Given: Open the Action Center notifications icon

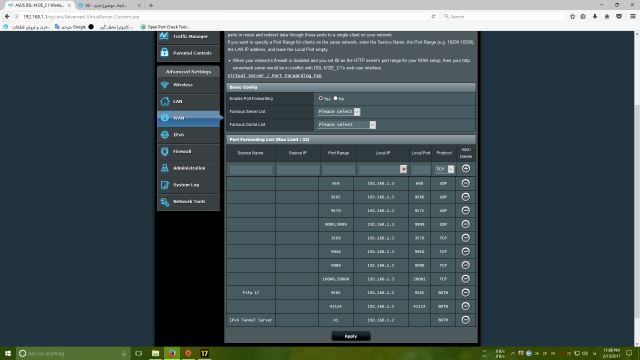Looking at the screenshot, I should (x=629, y=353).
